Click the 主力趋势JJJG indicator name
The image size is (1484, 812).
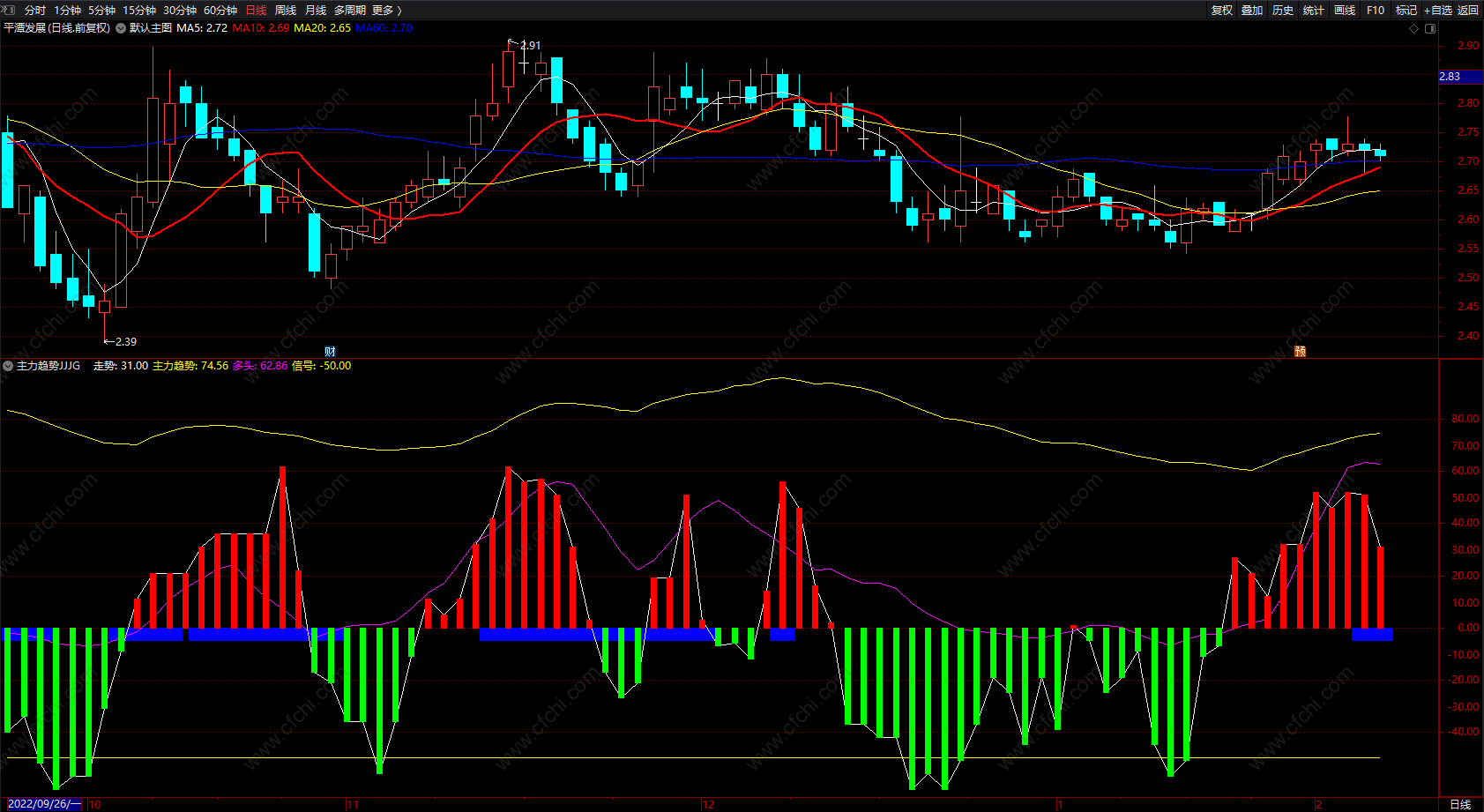[48, 366]
